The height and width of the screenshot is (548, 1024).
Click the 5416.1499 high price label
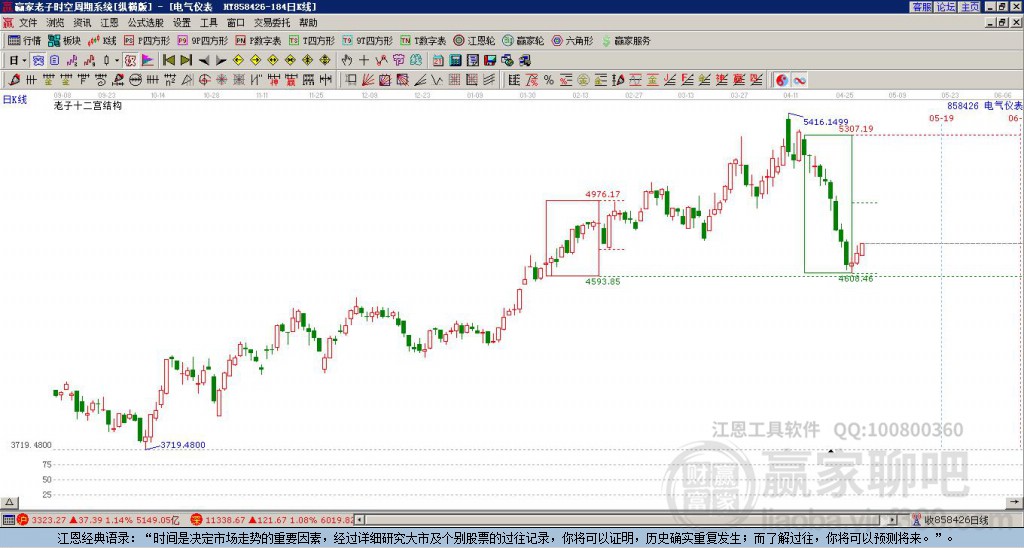[x=825, y=121]
